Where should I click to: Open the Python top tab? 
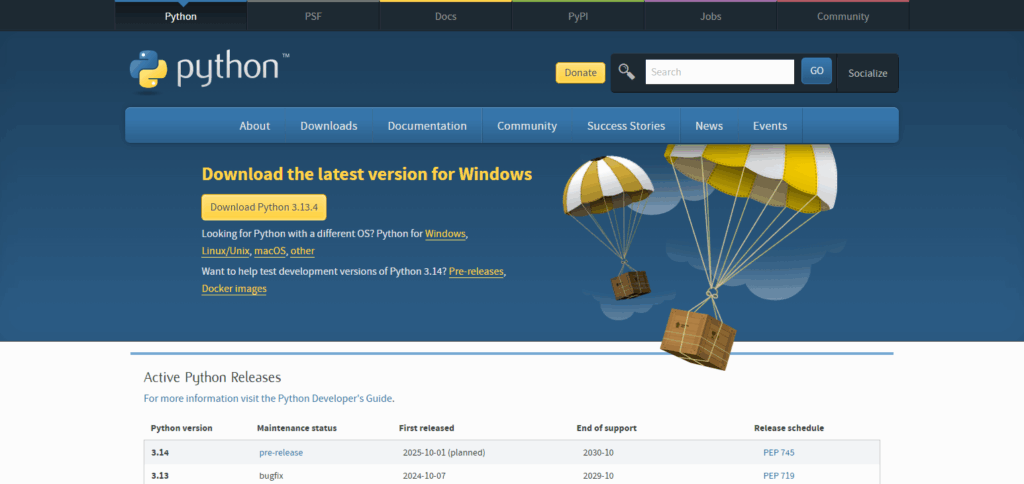180,16
